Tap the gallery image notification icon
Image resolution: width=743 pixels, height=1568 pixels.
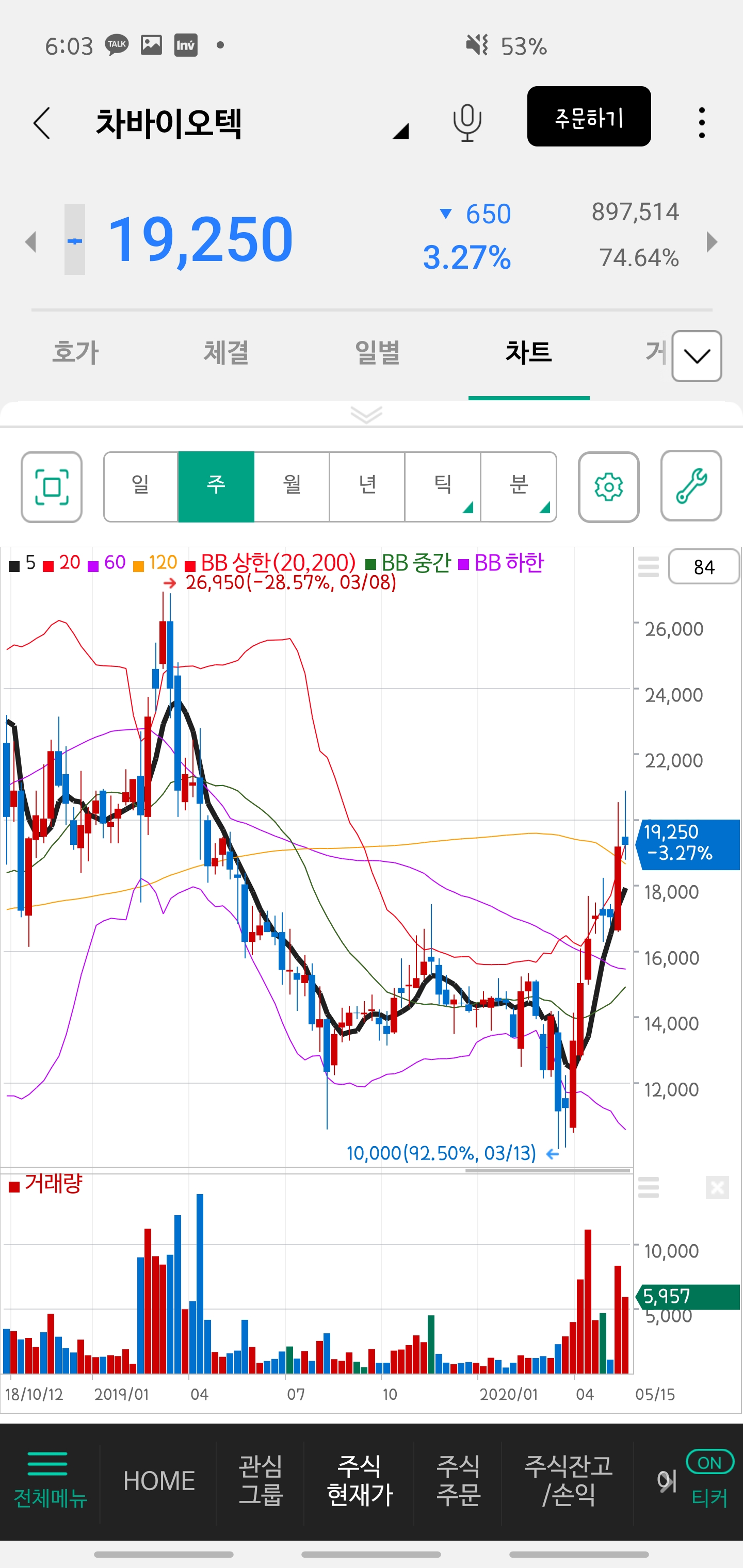(x=151, y=45)
